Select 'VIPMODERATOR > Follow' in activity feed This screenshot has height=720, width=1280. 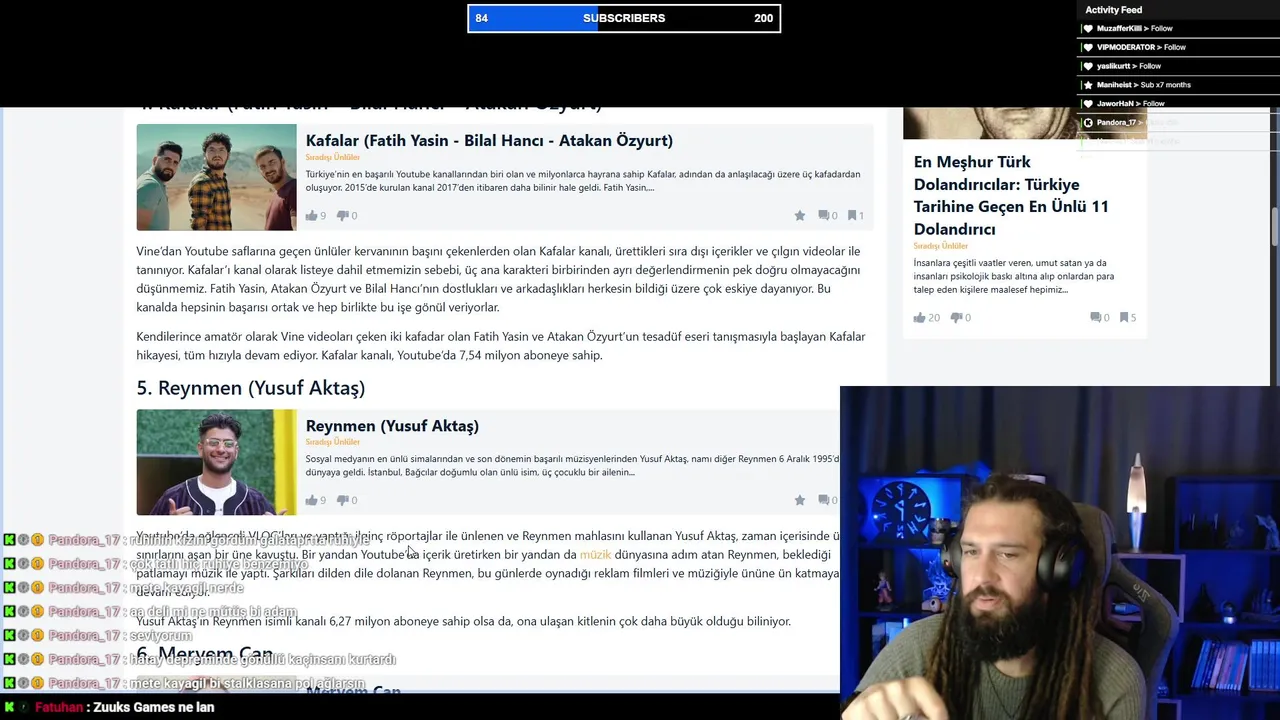tap(1141, 47)
